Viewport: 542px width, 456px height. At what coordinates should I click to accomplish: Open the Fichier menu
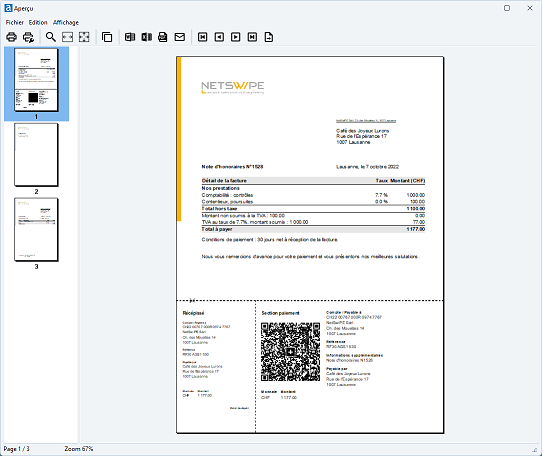pos(15,22)
